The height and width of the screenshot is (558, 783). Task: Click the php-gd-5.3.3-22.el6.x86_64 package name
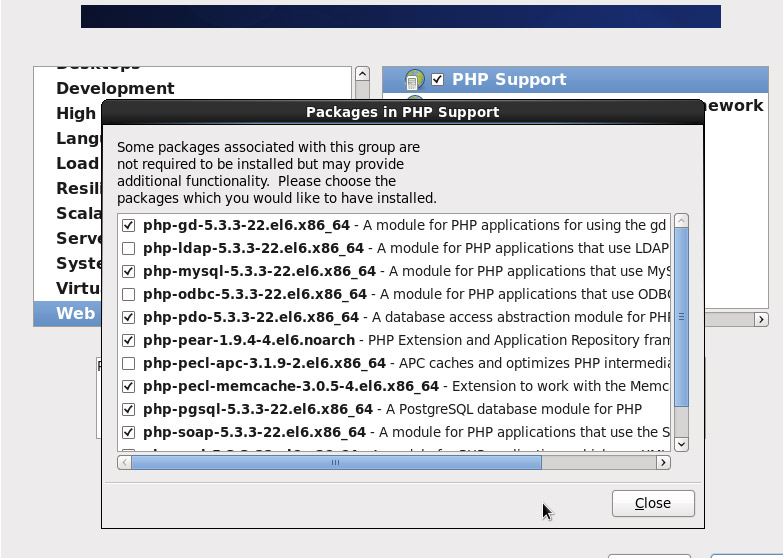[246, 225]
